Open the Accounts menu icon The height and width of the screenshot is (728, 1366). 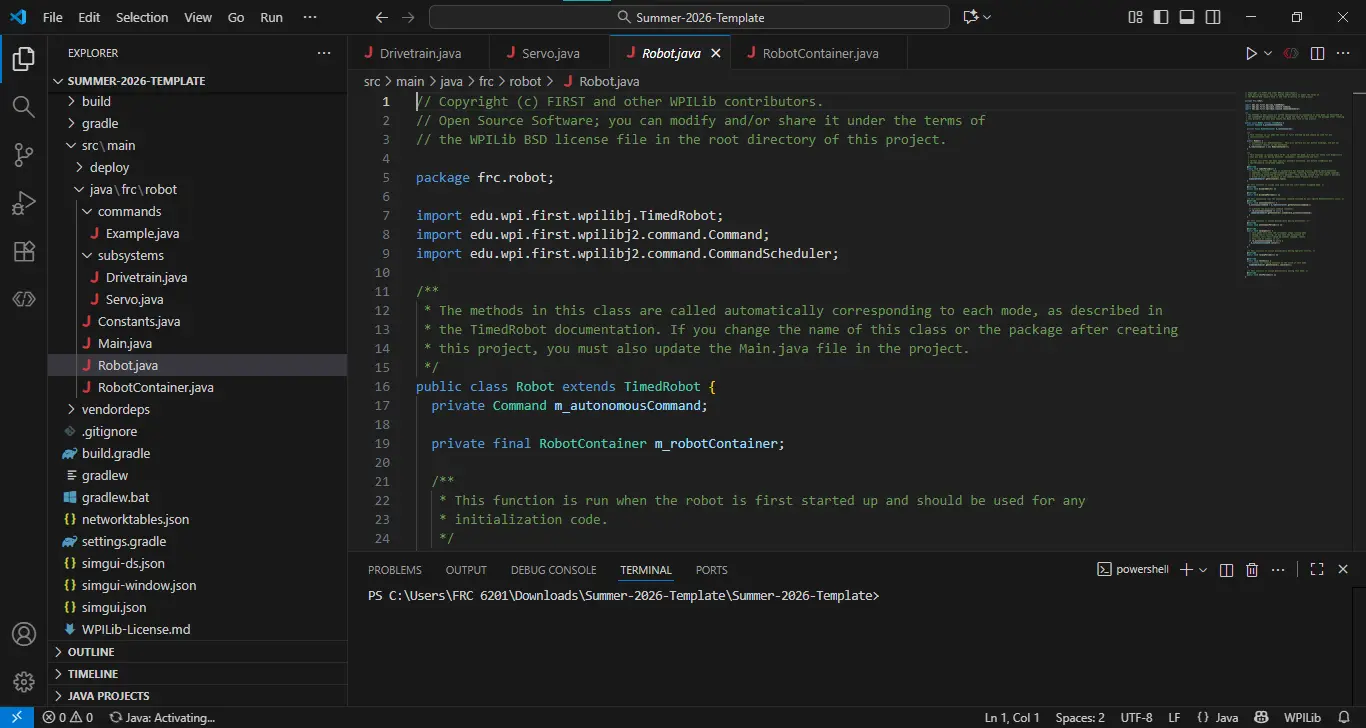pos(23,634)
